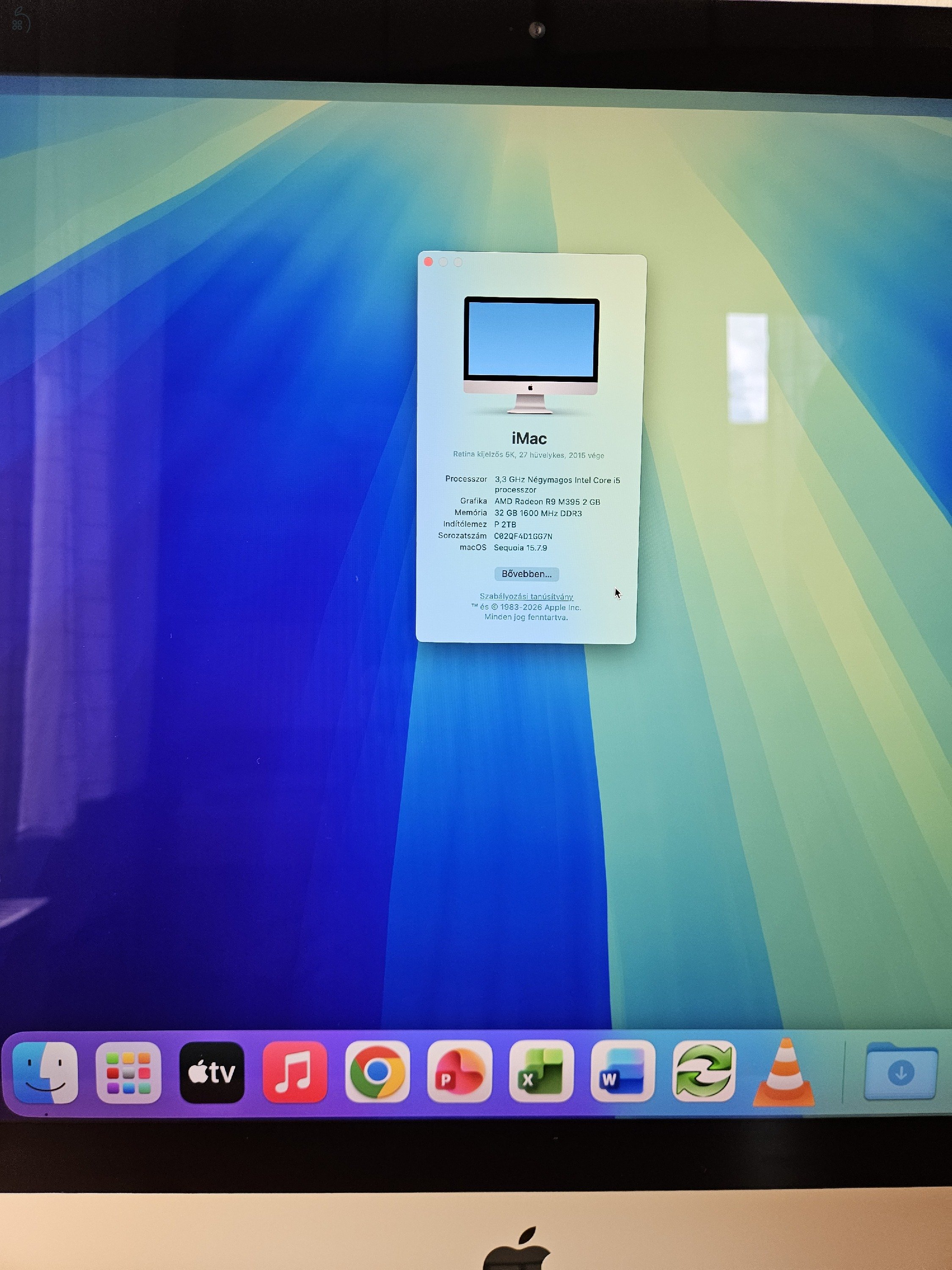Open the Music app
The width and height of the screenshot is (952, 1270).
[x=295, y=1072]
